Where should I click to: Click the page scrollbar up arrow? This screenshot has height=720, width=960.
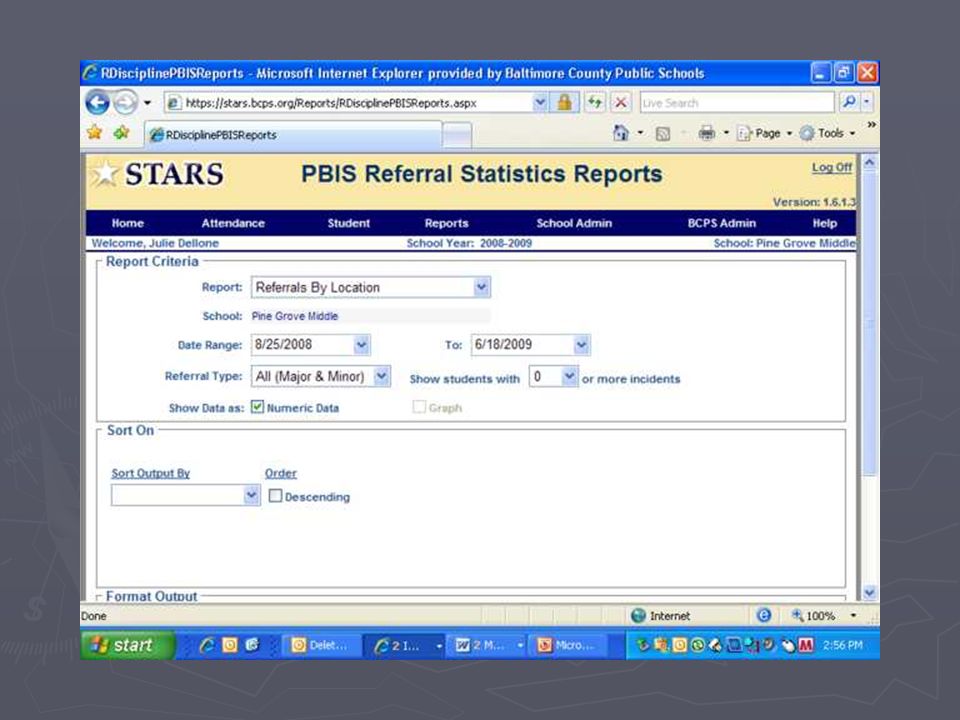869,162
